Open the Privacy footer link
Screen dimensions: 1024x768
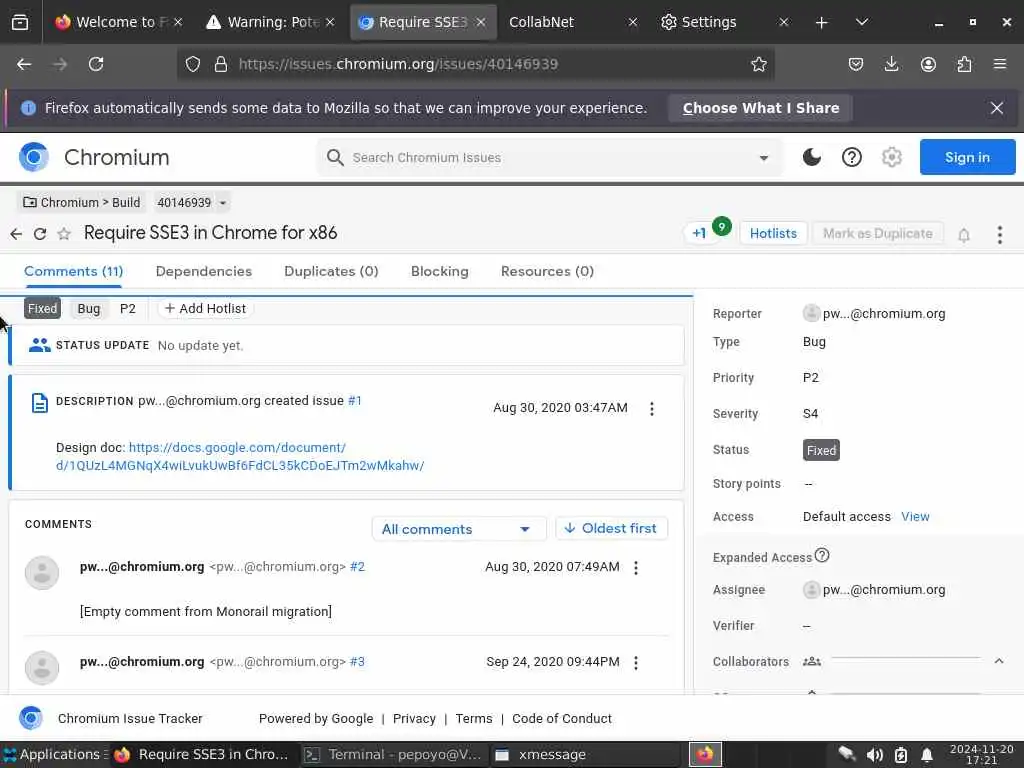(x=414, y=718)
